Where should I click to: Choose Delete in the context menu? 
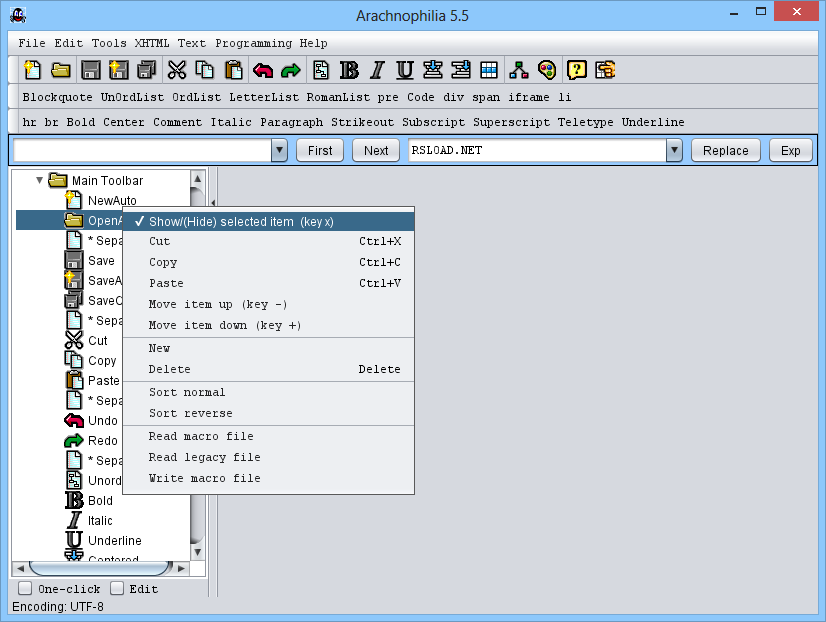pyautogui.click(x=269, y=369)
